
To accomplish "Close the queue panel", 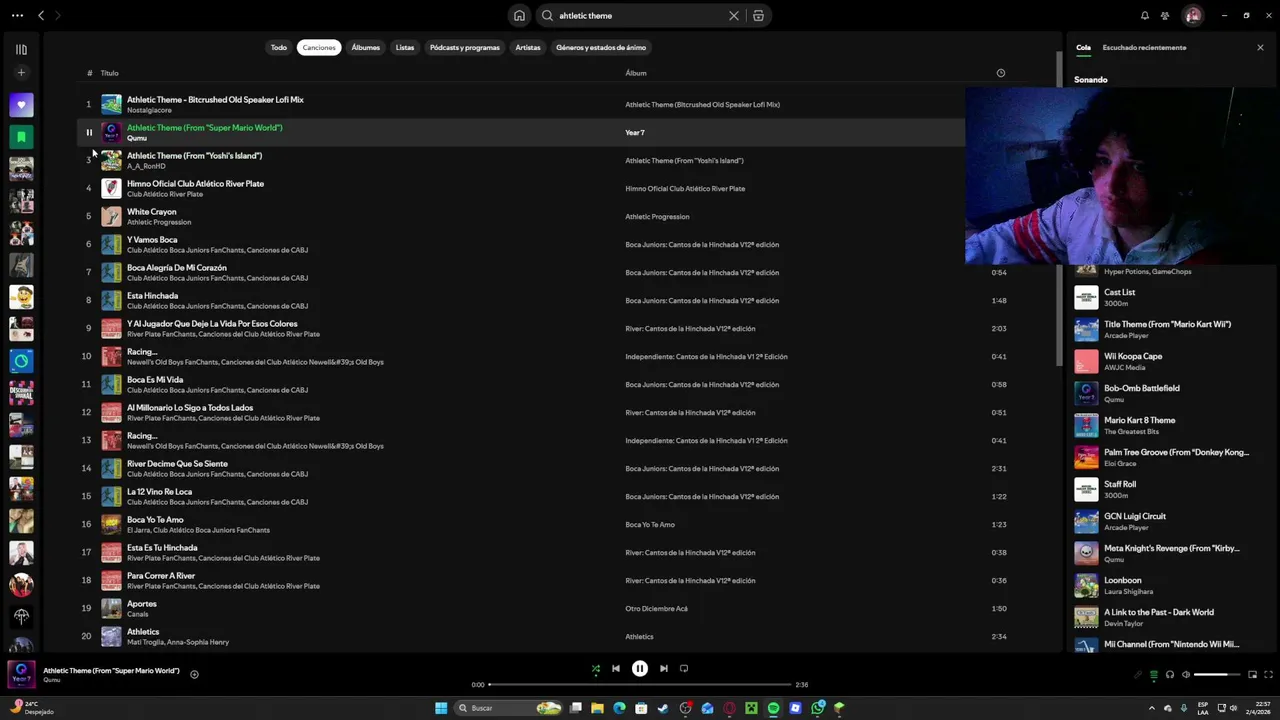I will 1260,47.
